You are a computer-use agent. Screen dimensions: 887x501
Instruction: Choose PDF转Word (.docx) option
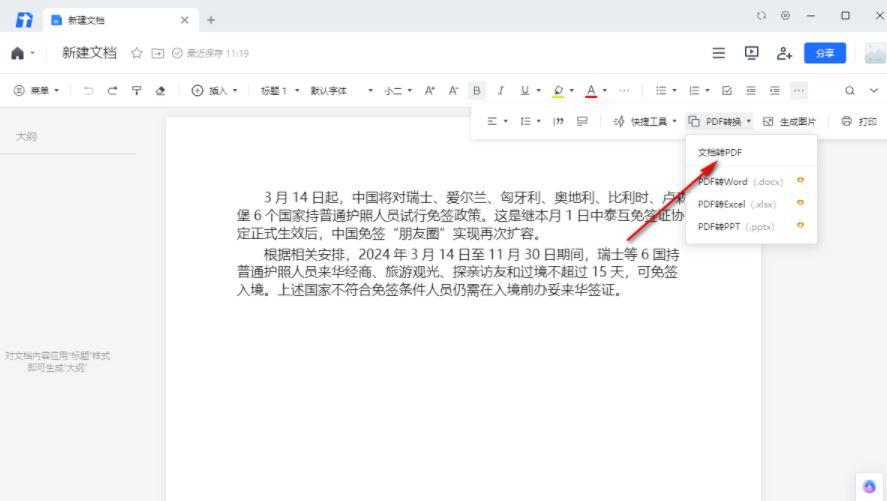click(x=740, y=181)
